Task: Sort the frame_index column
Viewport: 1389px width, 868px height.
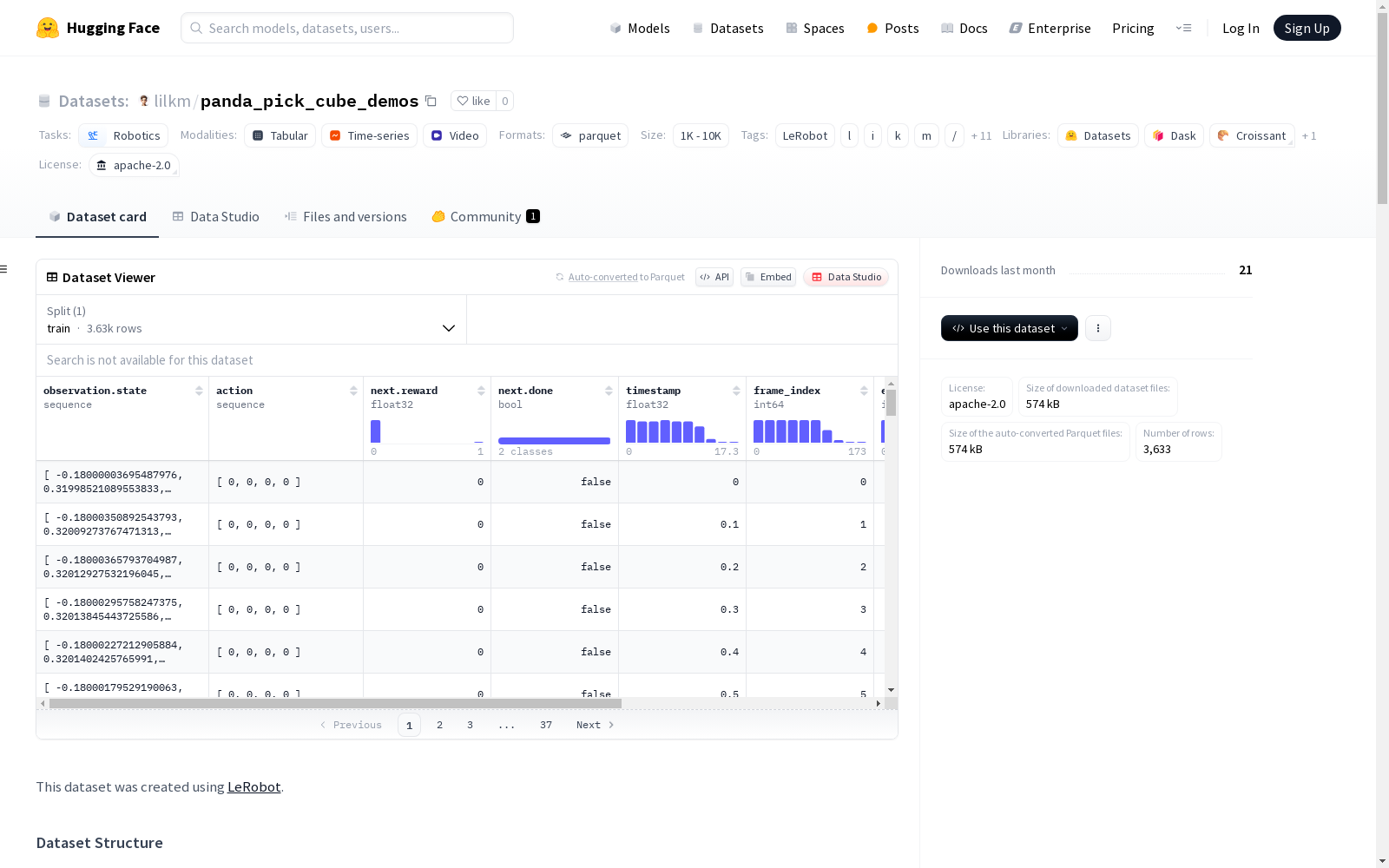Action: click(x=864, y=391)
